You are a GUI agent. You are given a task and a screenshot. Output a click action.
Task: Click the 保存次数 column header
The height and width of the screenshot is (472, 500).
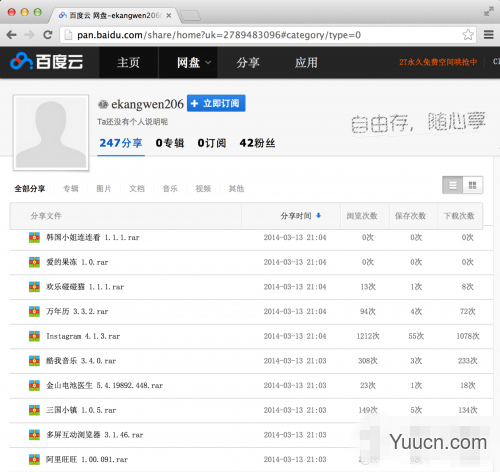pos(410,216)
